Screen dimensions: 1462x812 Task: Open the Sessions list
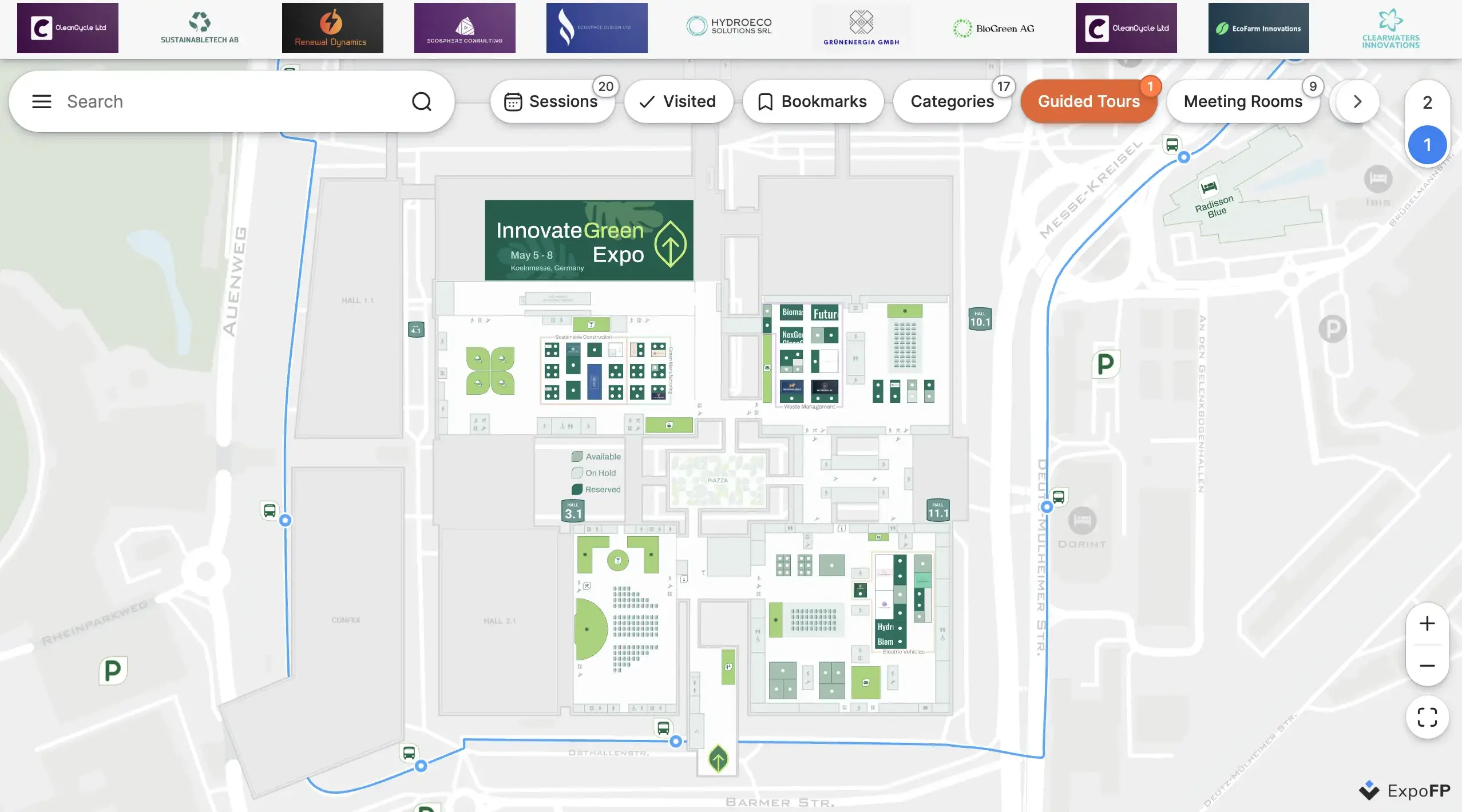point(552,102)
